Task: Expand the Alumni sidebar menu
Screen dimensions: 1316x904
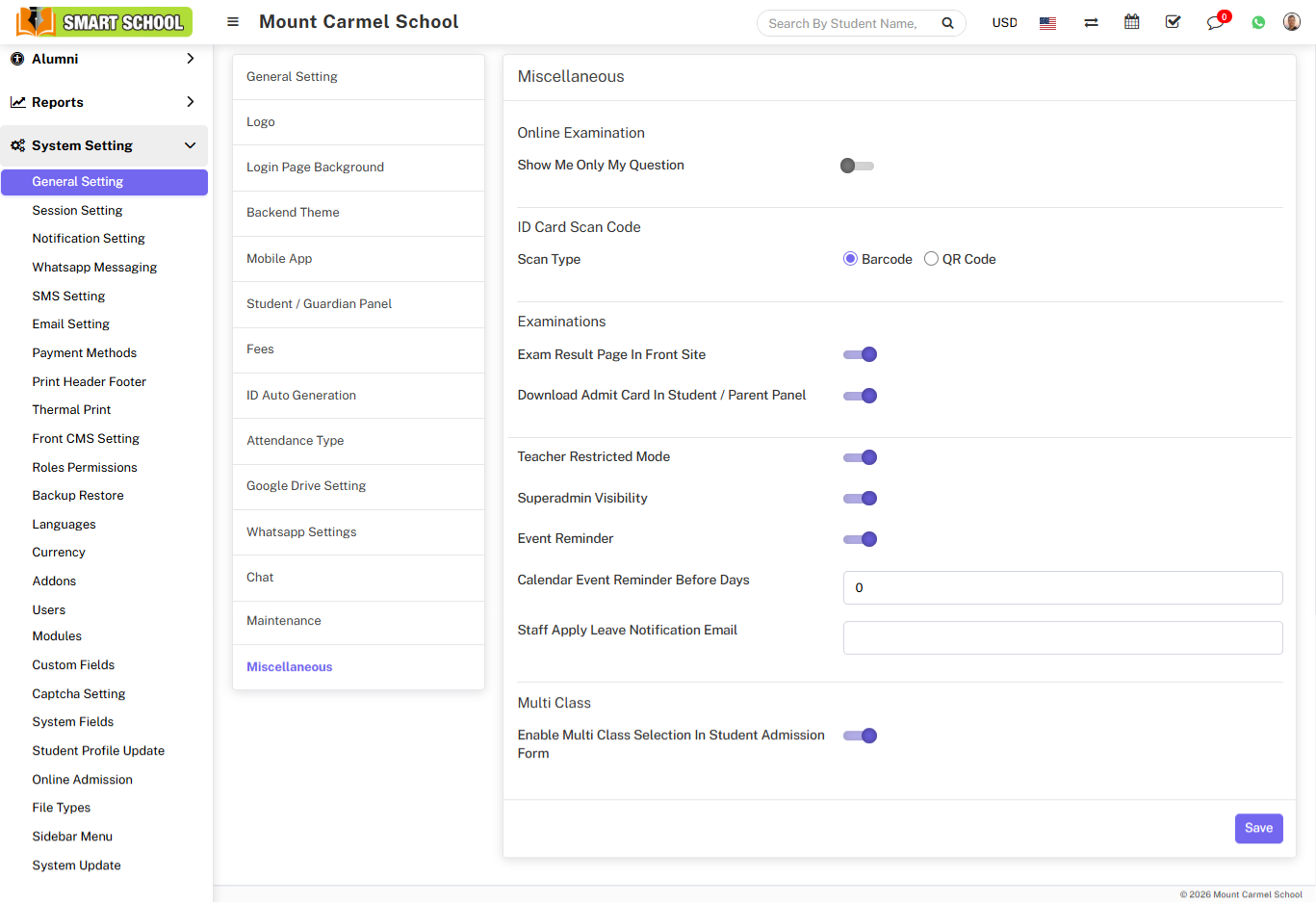Action: click(x=104, y=59)
